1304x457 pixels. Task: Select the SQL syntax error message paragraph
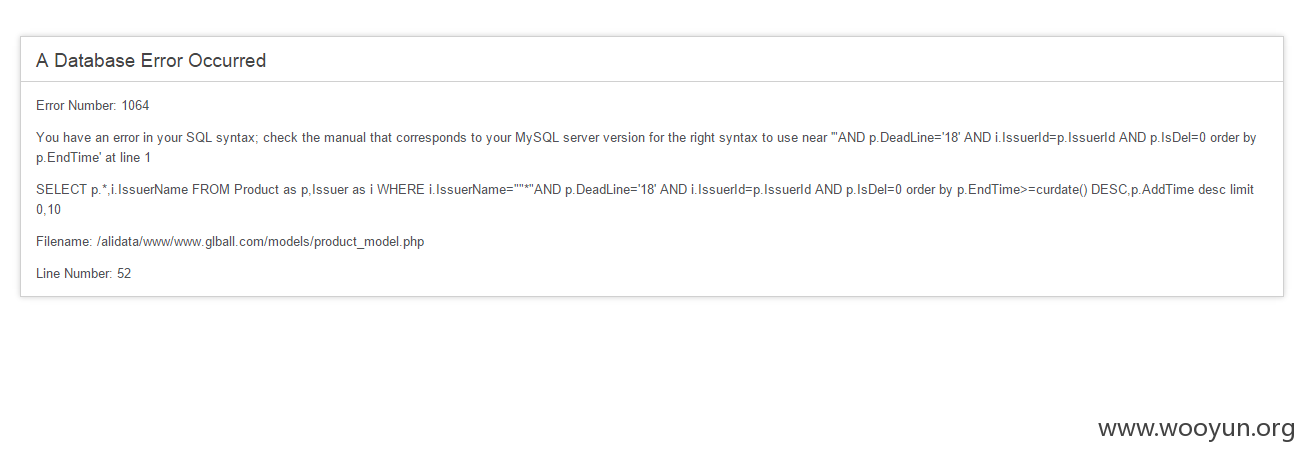click(x=646, y=147)
